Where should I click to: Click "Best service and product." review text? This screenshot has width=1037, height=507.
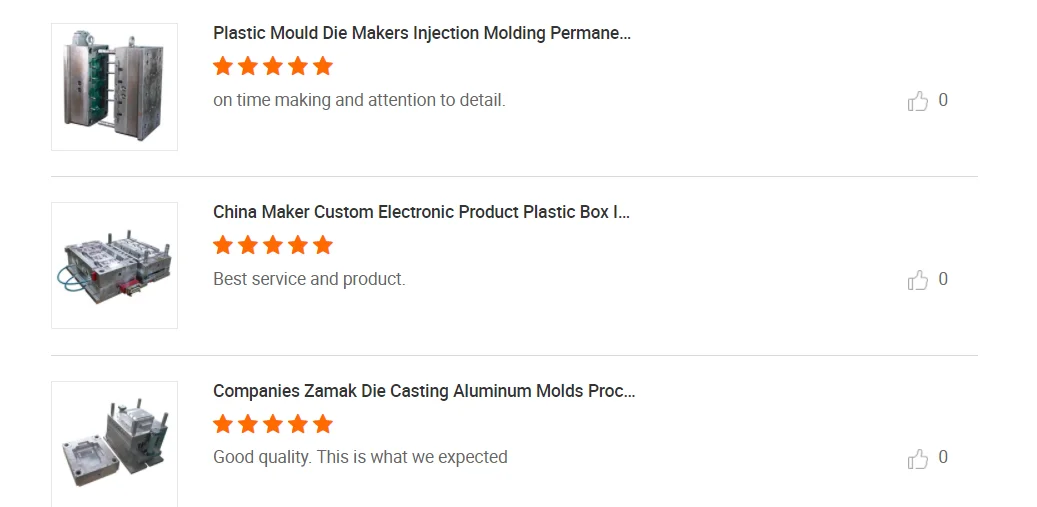[x=309, y=279]
